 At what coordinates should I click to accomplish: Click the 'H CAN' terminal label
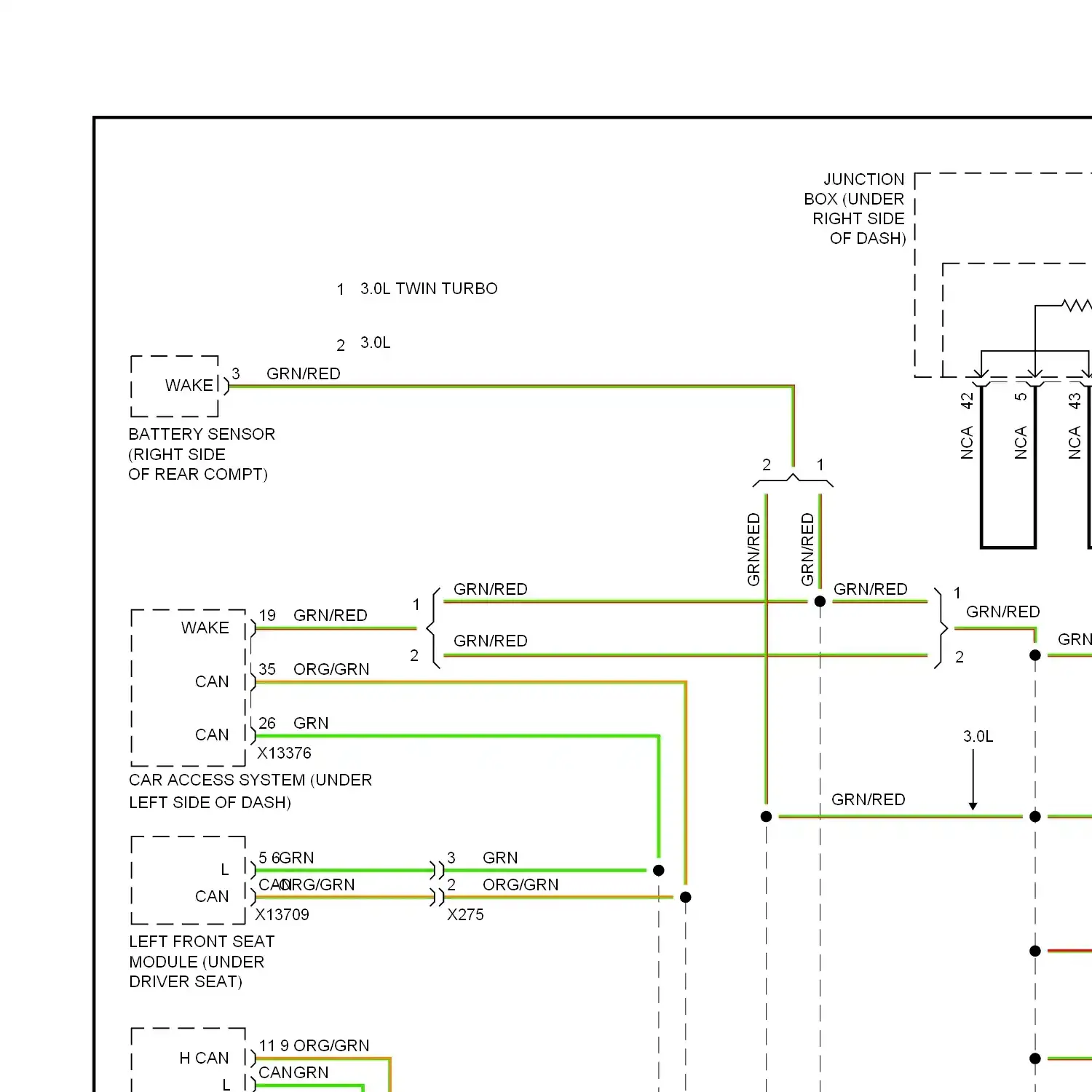pos(204,1059)
